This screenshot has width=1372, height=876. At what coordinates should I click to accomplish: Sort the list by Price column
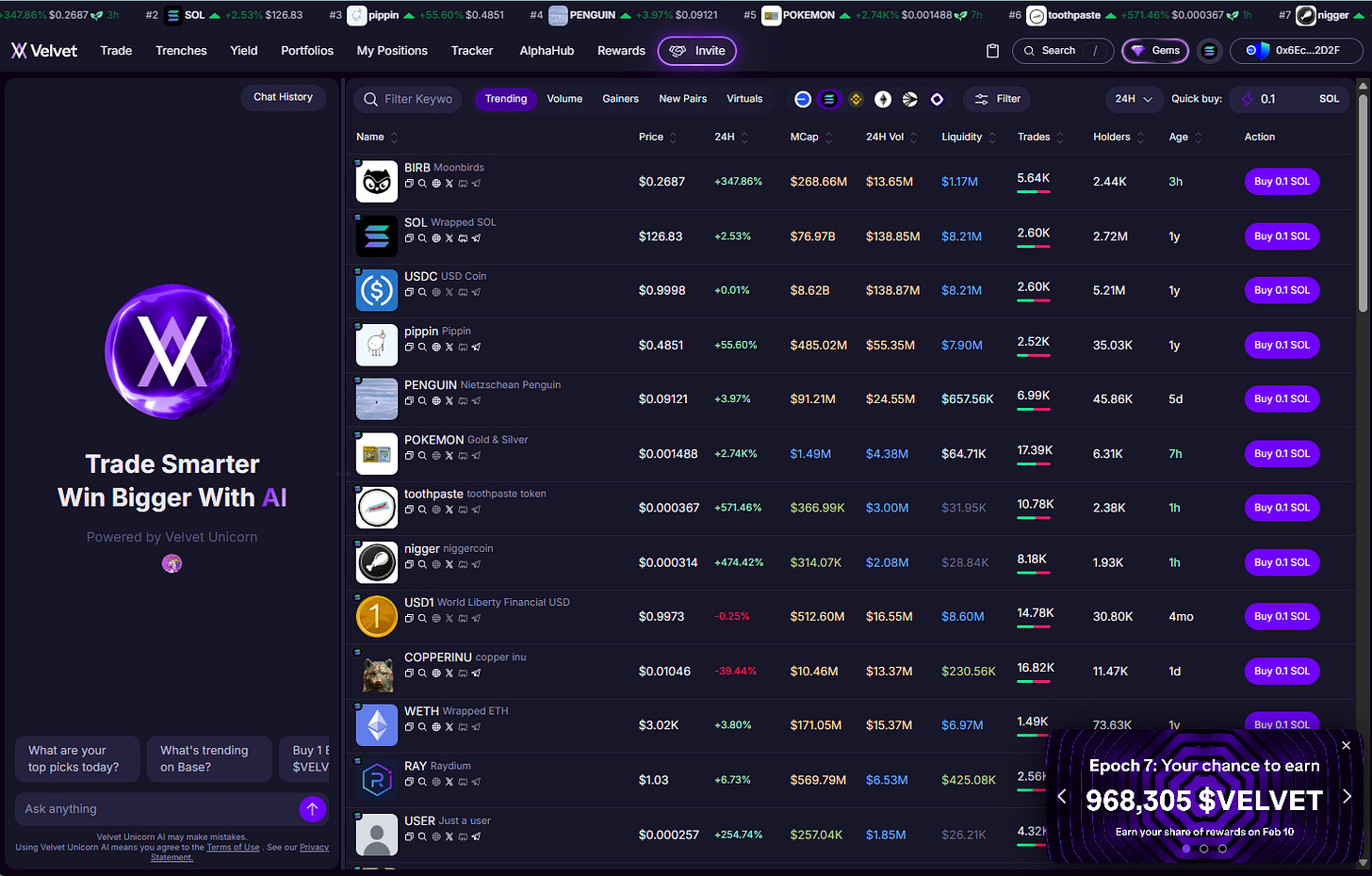658,137
